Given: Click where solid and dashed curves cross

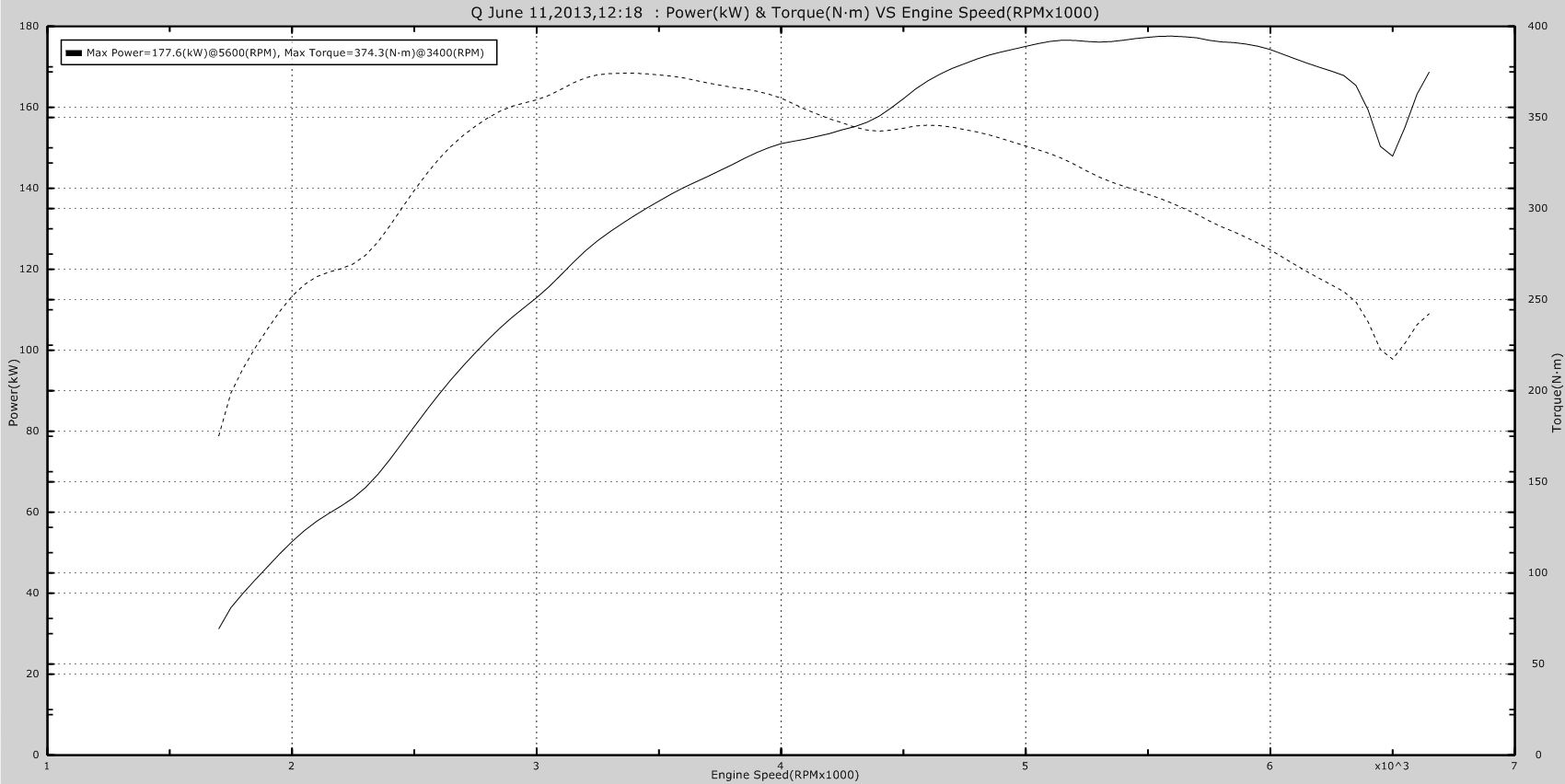Looking at the screenshot, I should tap(860, 126).
